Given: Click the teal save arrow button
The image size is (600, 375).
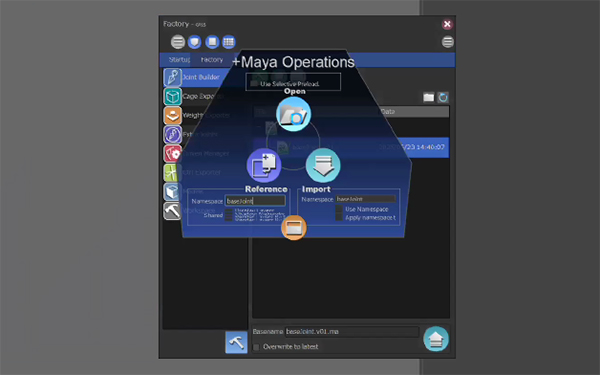Looking at the screenshot, I should 436,339.
